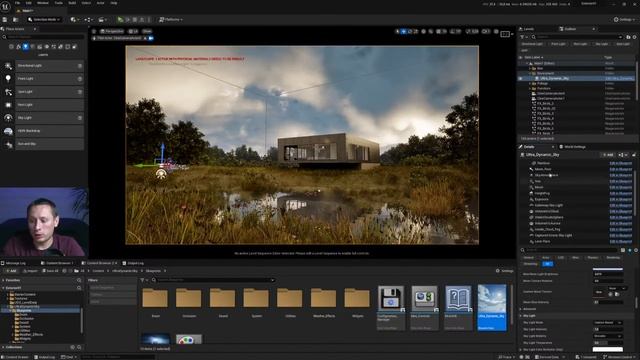The image size is (640, 360).
Task: Click the Content Browser search field
Action: click(215, 280)
